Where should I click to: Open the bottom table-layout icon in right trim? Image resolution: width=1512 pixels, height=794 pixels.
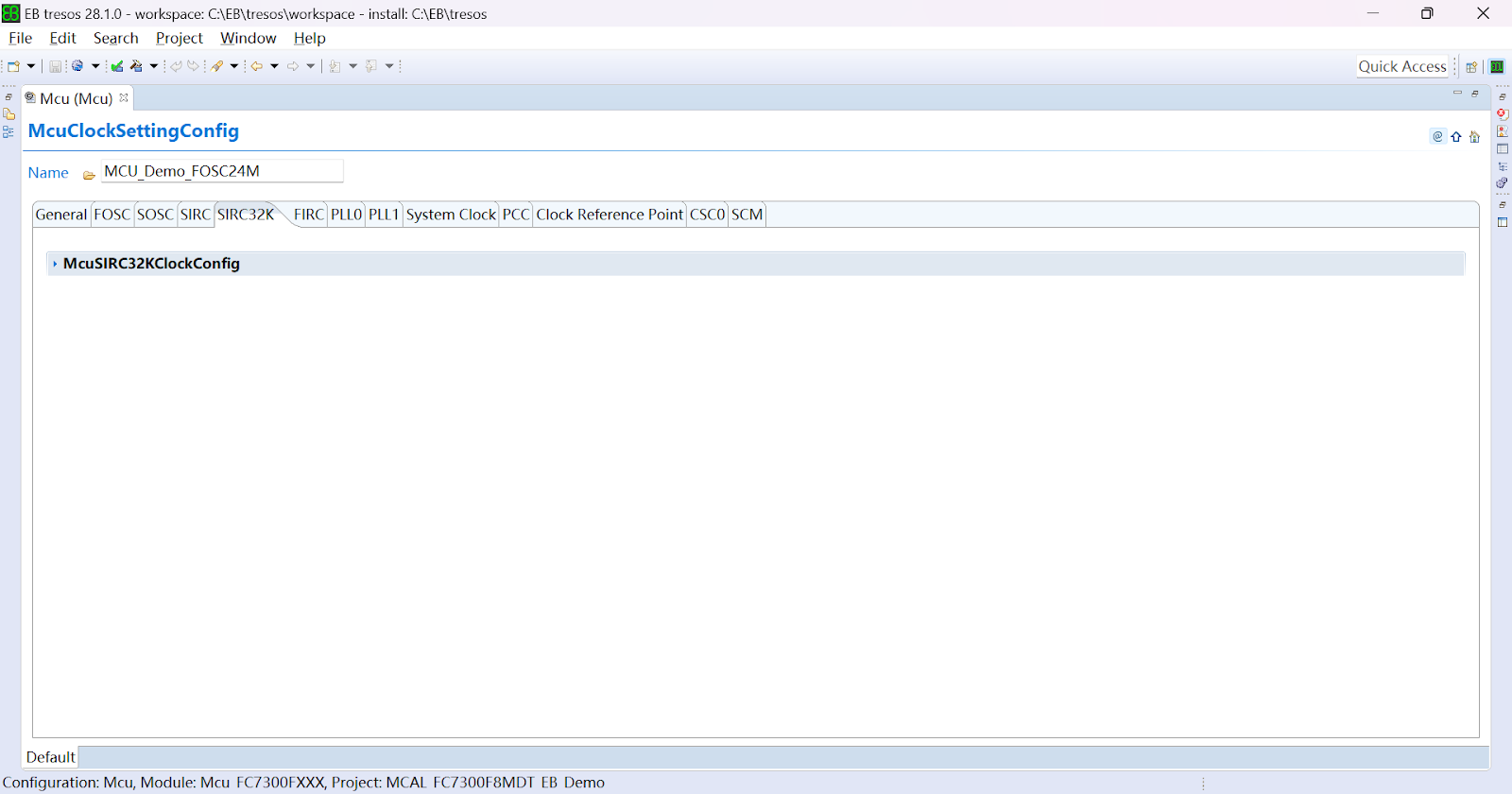coord(1503,222)
